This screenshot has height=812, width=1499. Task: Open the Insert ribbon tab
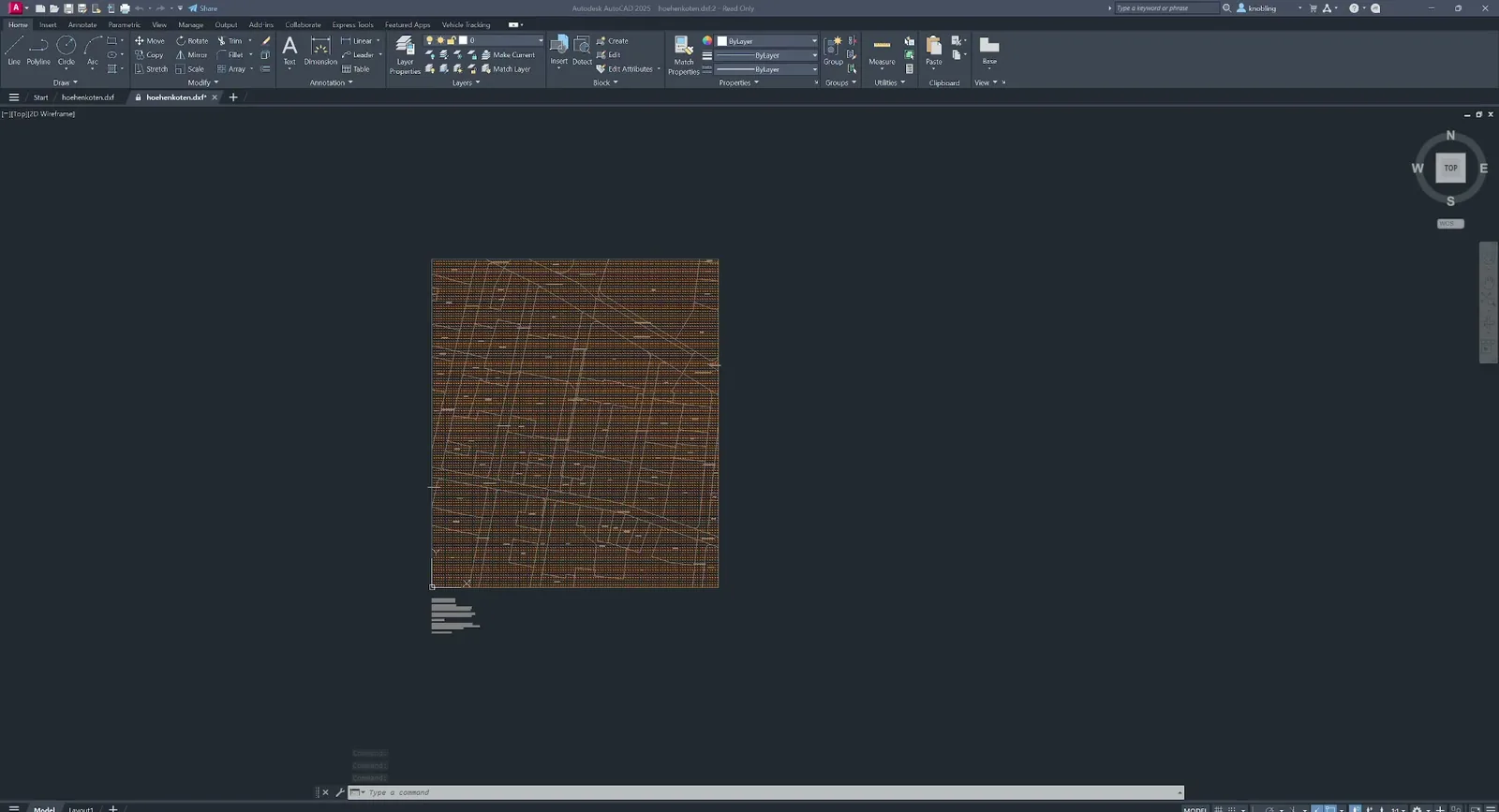coord(48,25)
